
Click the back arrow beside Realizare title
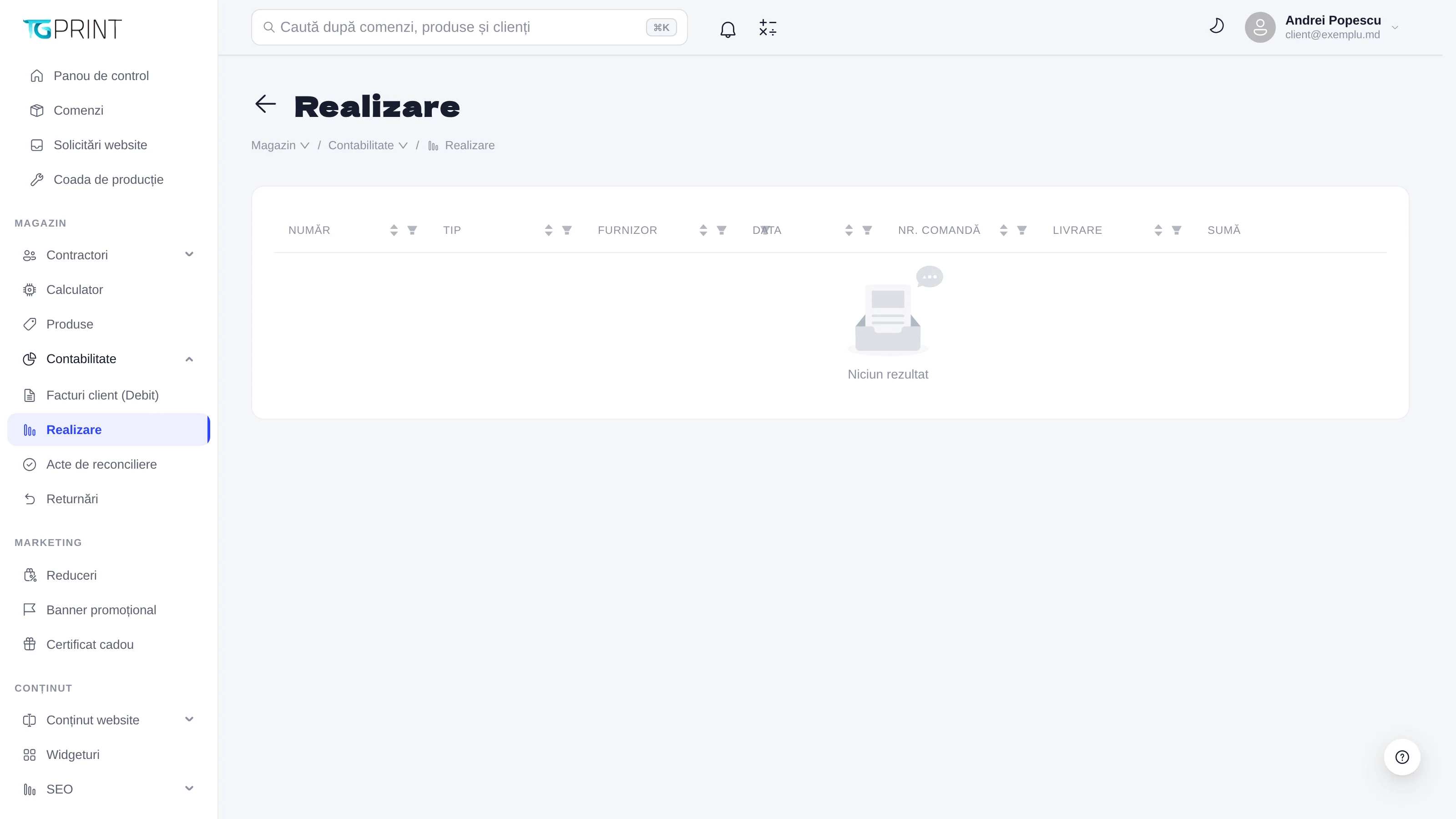pyautogui.click(x=265, y=104)
